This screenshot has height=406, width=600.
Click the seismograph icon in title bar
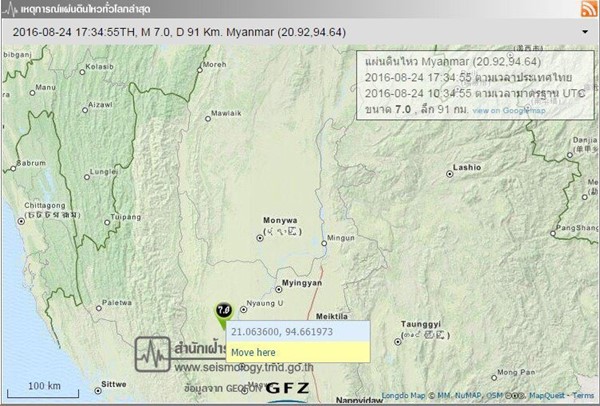click(10, 9)
